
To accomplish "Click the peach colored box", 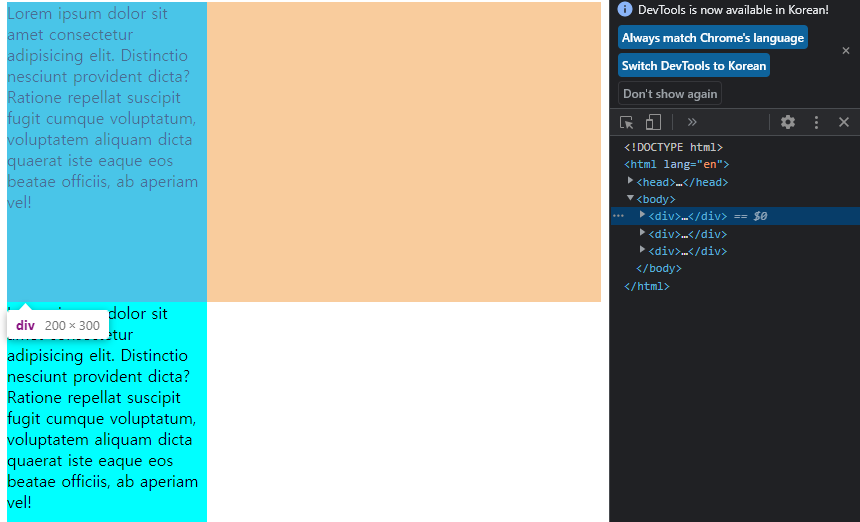I will point(404,152).
